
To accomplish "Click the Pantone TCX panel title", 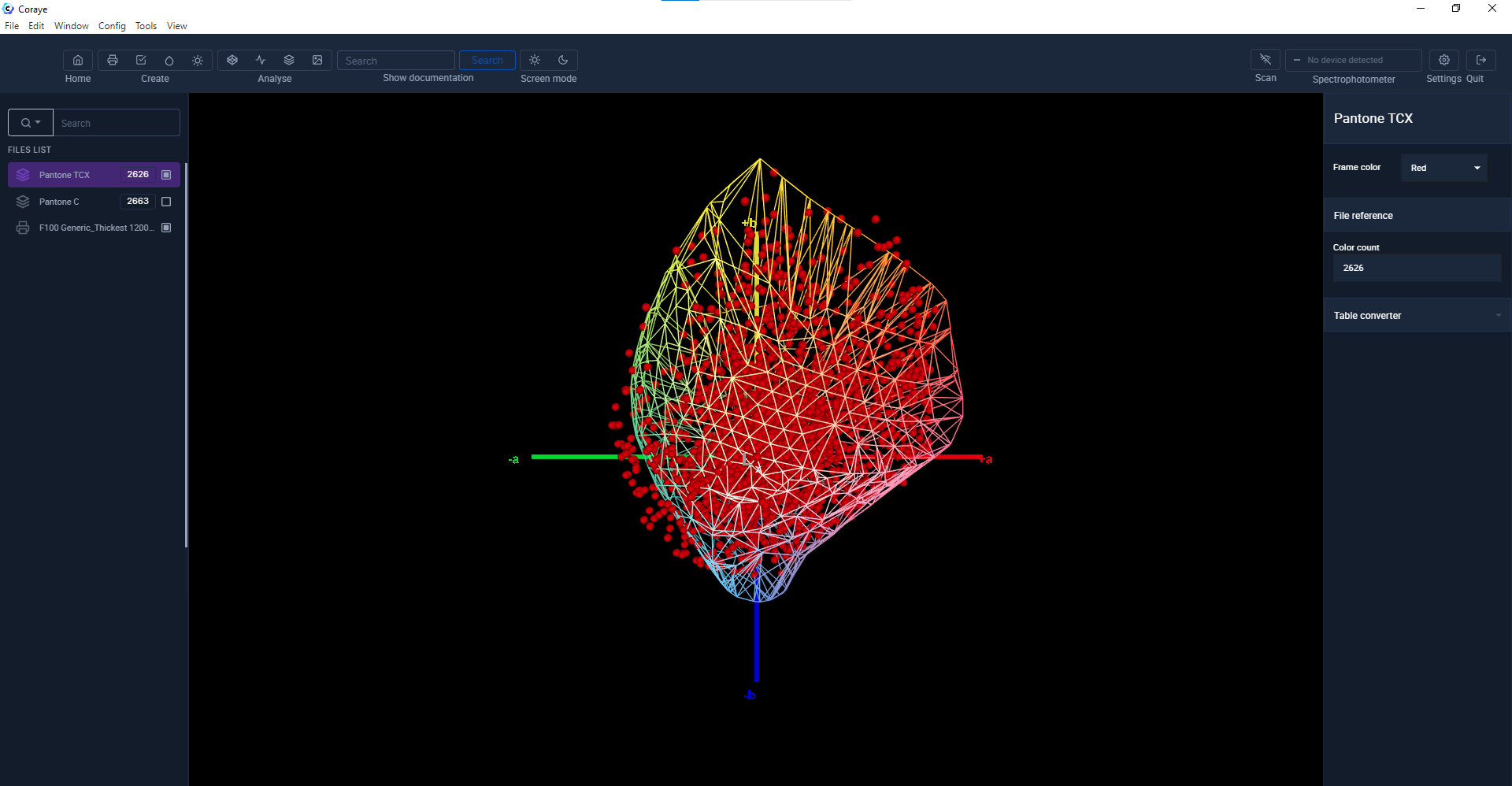I will (1373, 118).
